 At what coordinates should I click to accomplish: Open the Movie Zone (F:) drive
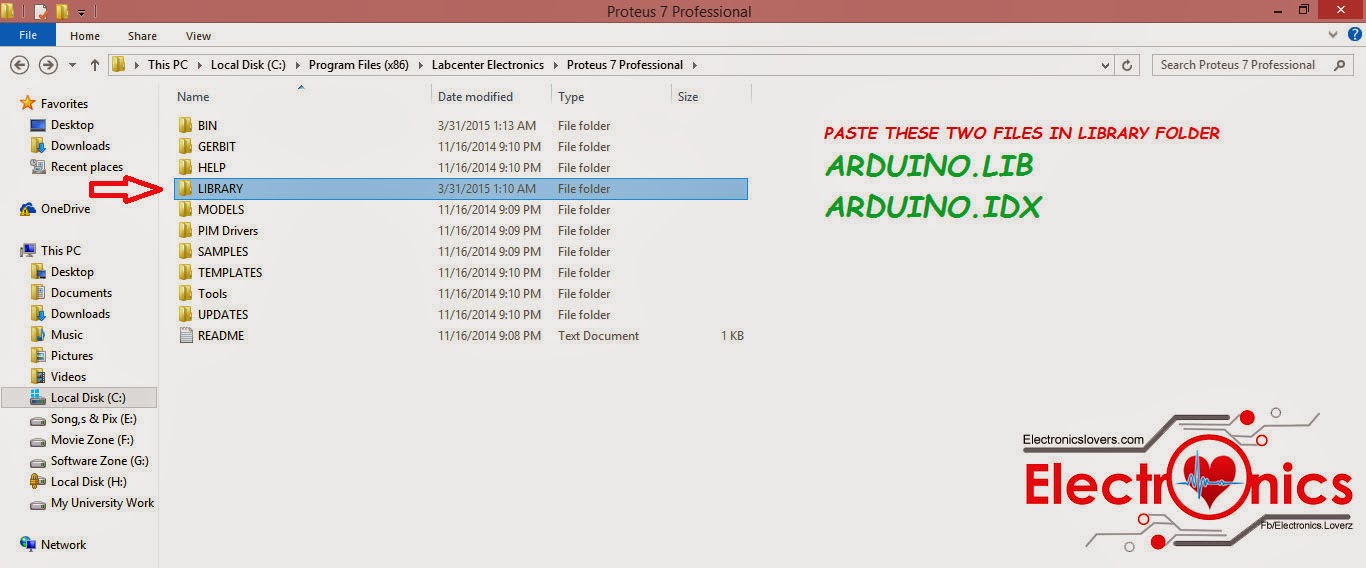point(92,440)
